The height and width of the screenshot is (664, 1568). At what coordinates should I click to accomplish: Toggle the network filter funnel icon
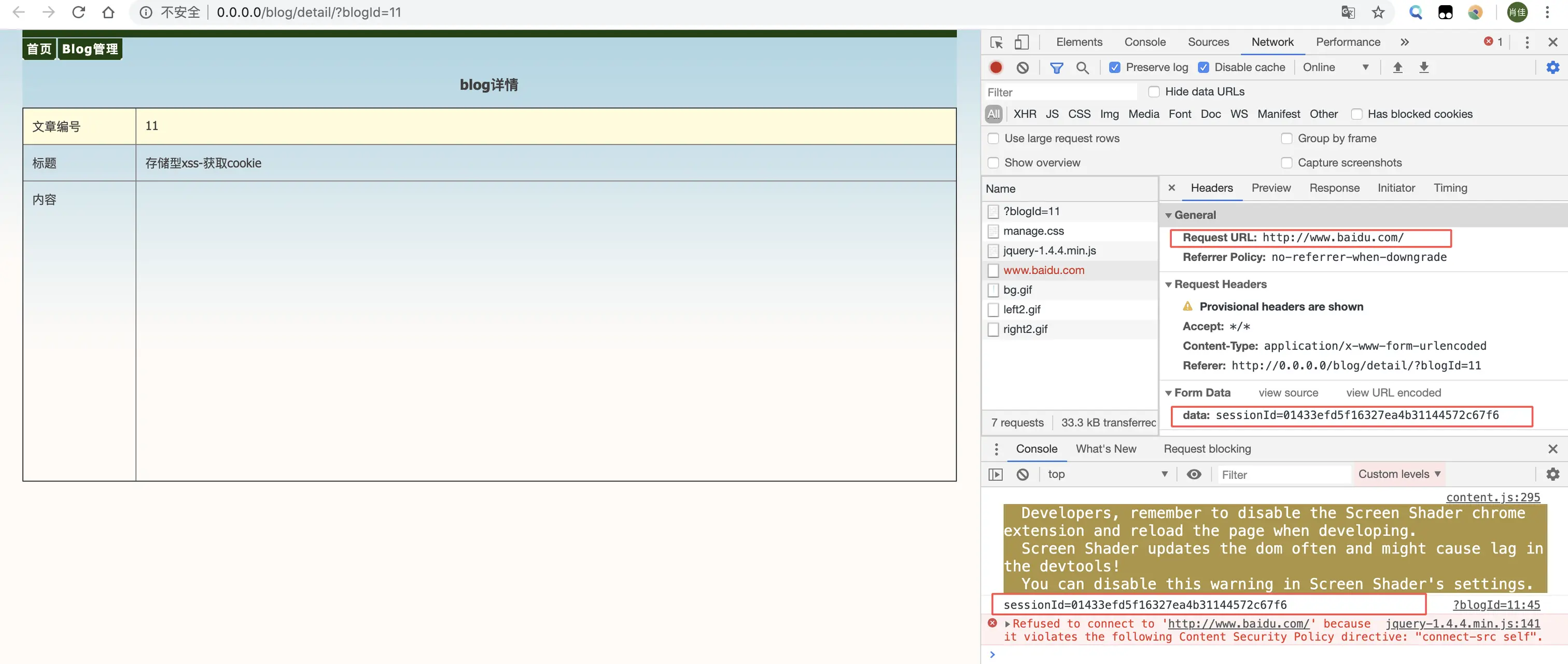coord(1057,67)
